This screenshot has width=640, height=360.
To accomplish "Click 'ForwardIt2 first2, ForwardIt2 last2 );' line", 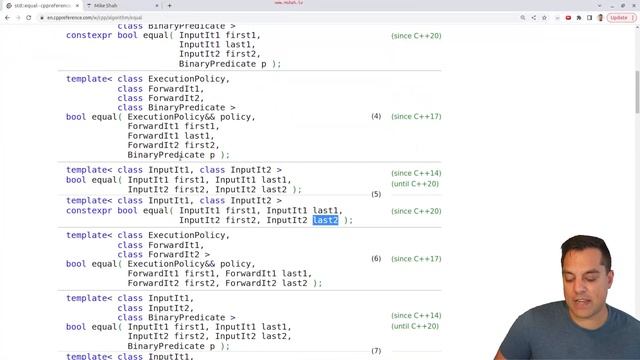I will click(x=224, y=283).
